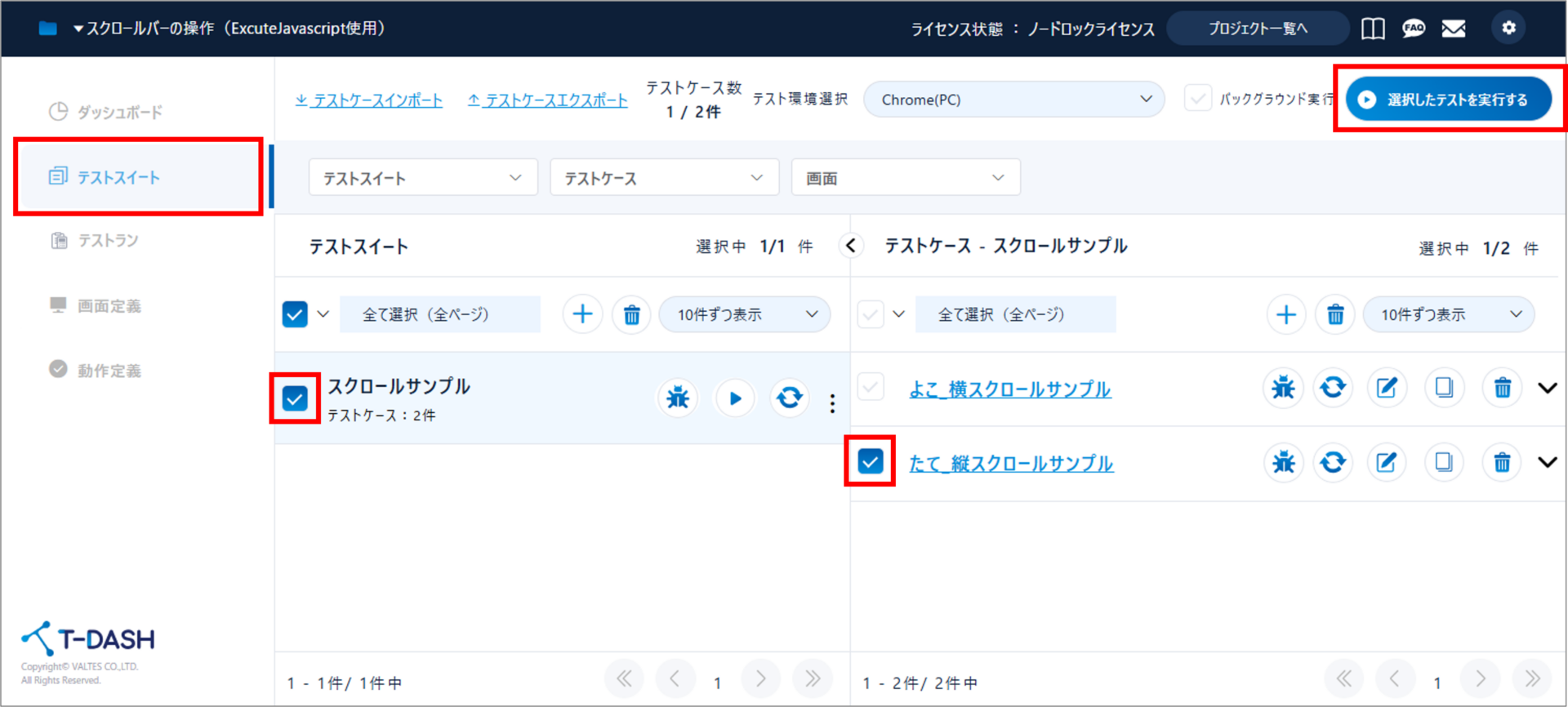Uncheck the たて_縦スクロールサンプル checkbox

tap(871, 462)
